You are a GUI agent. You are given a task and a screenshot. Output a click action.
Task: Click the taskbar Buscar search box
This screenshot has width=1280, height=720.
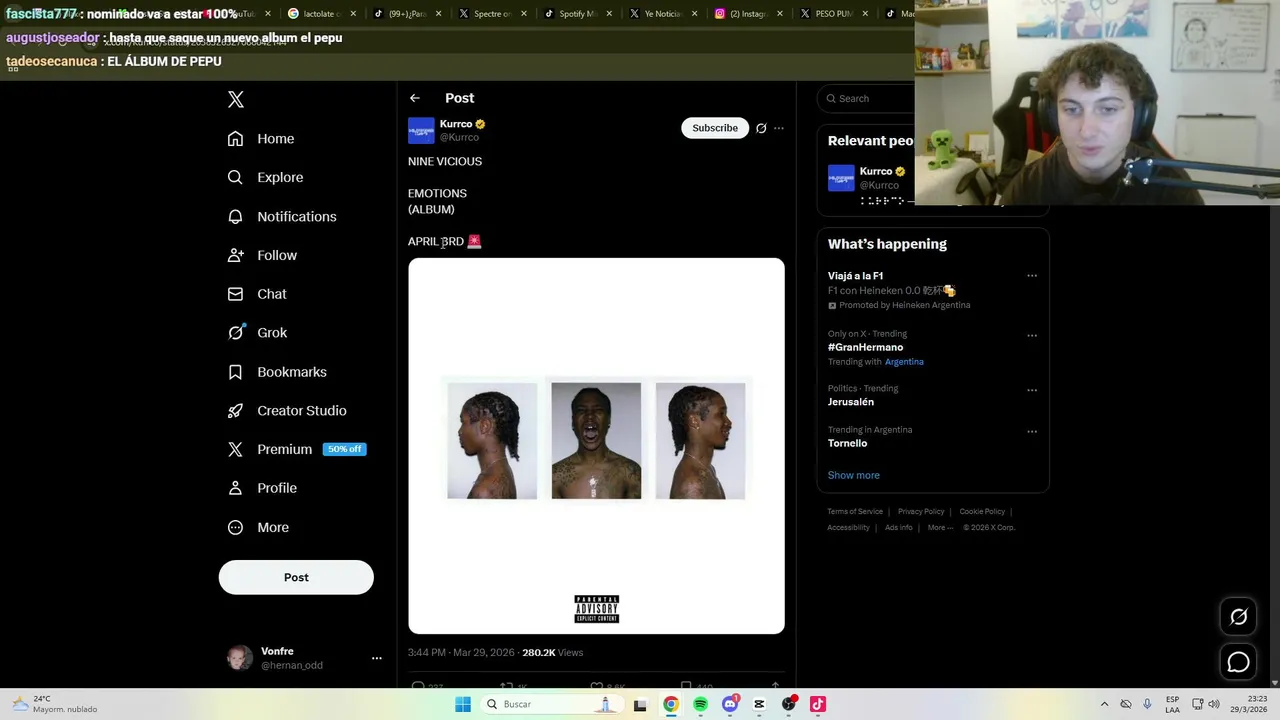pyautogui.click(x=552, y=704)
